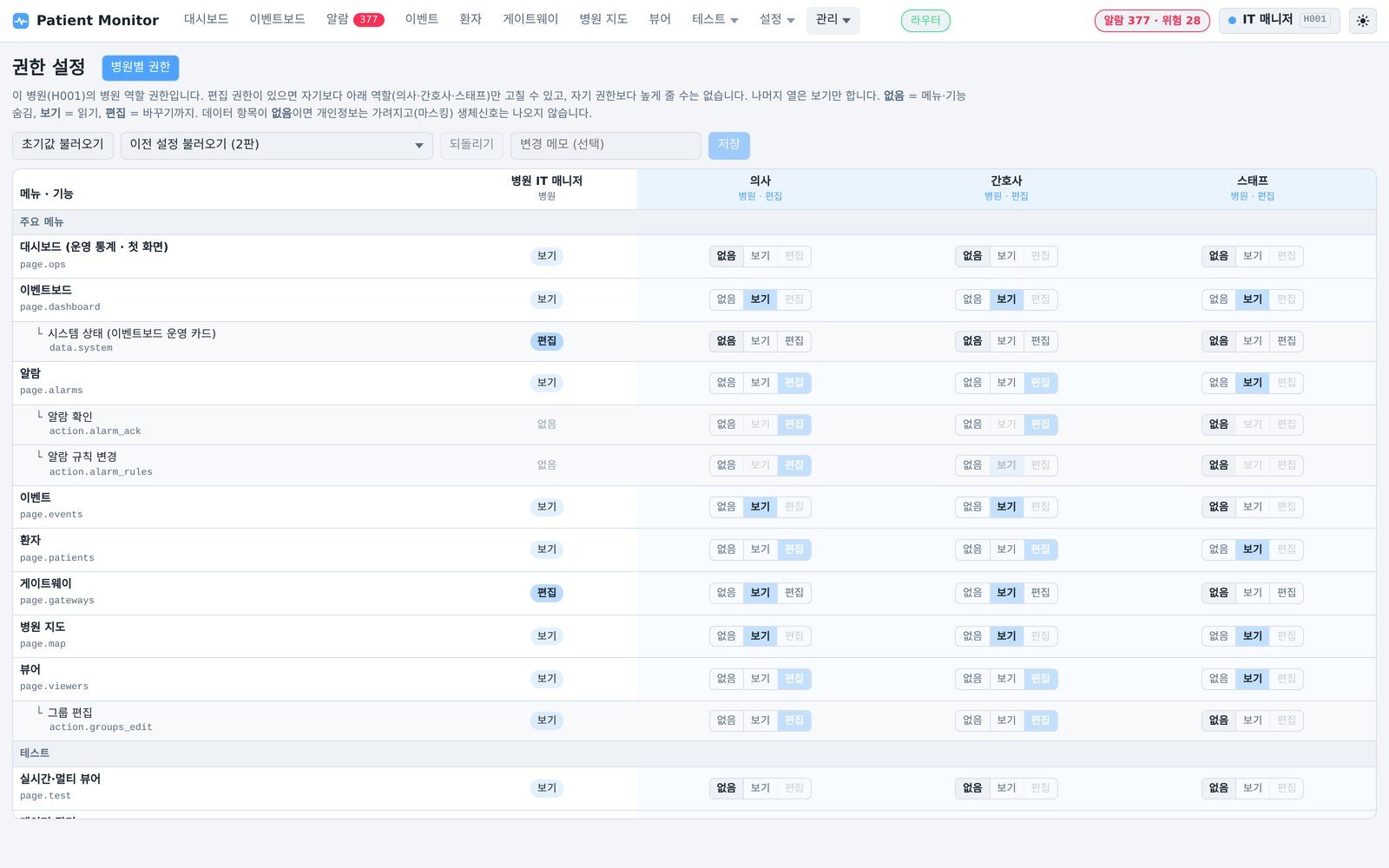Set 의사 이벤트 page permission to 없음
The height and width of the screenshot is (868, 1389).
point(727,507)
